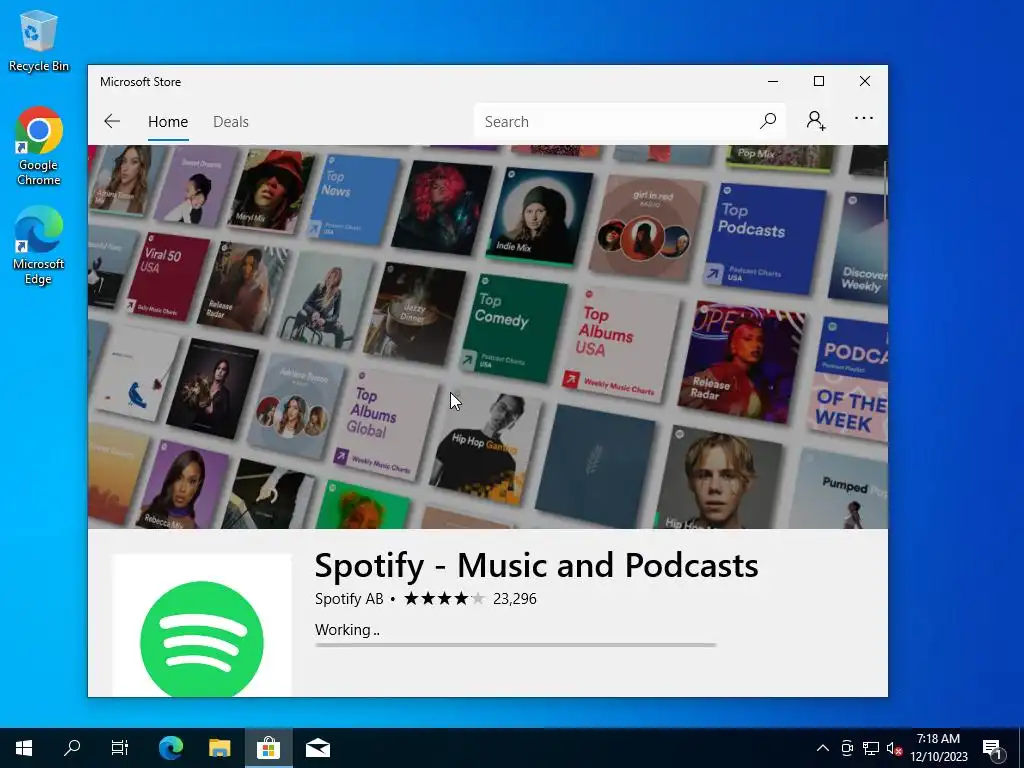
Task: Click the Top Comedy tile in banner
Action: pos(514,328)
